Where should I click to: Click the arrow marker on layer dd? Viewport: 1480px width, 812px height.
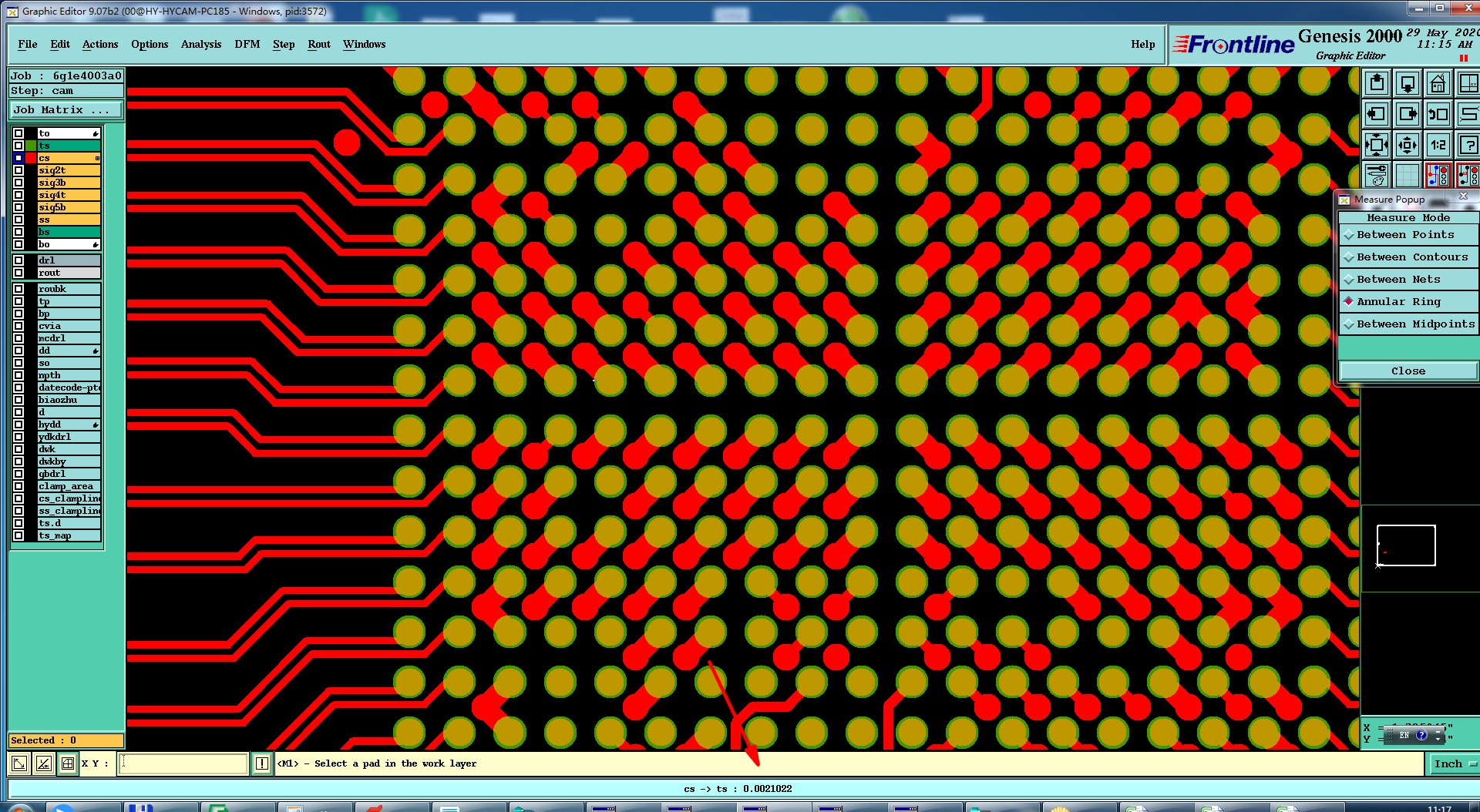pos(96,351)
